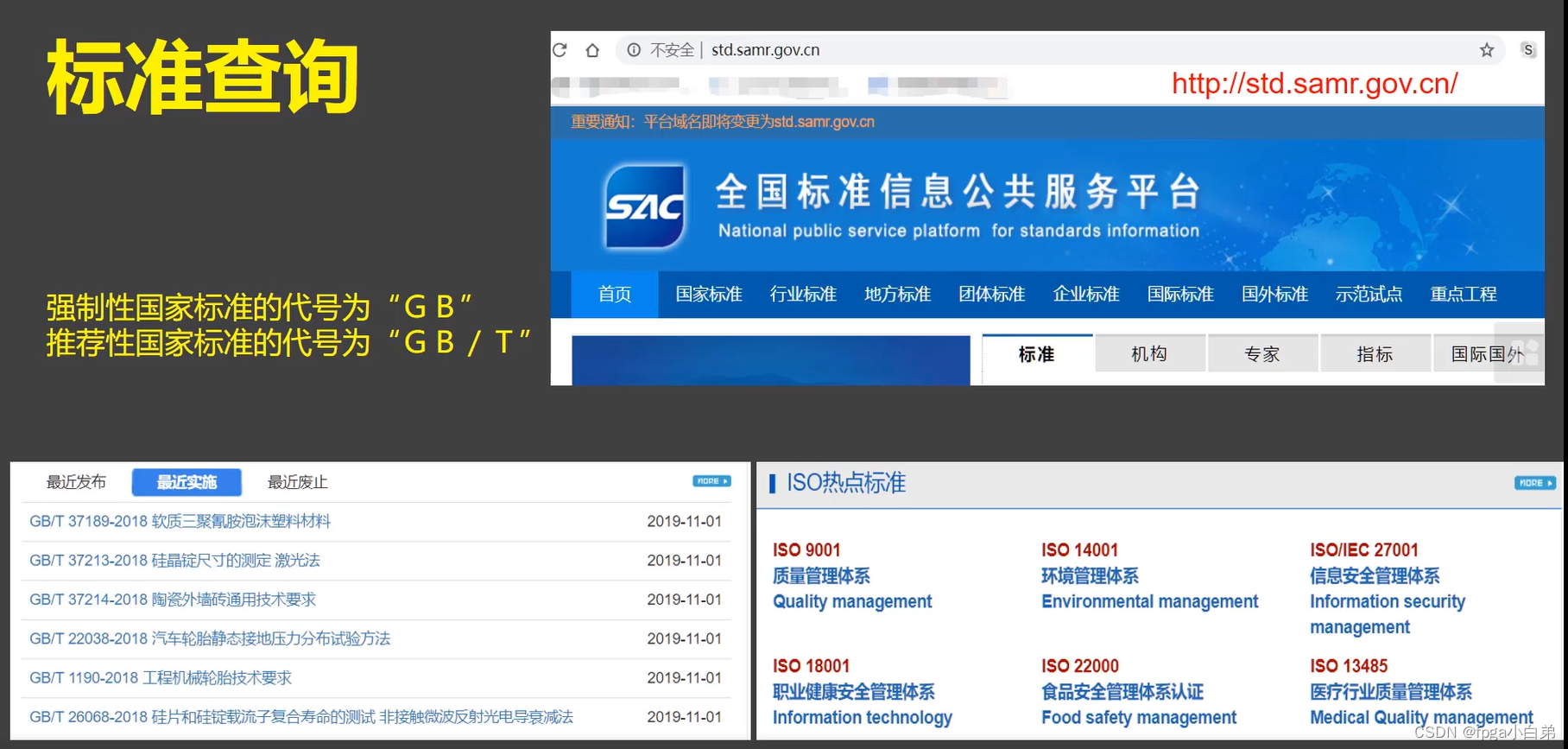
Task: Open GB/T 26068-2018 硅片和硅锭载流子复合寿命 link
Action: [301, 717]
